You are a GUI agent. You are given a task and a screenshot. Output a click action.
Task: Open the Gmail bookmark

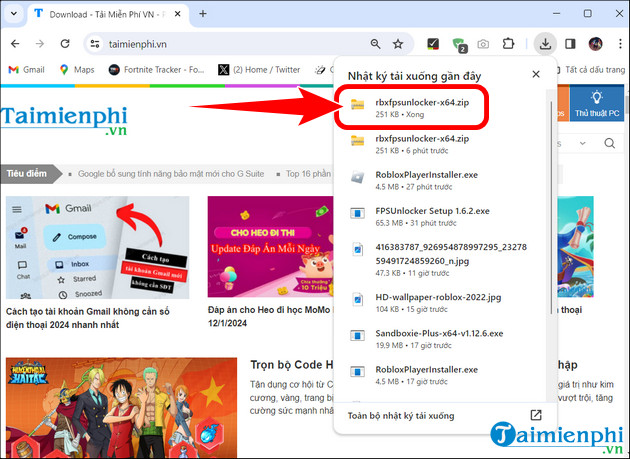[26, 70]
